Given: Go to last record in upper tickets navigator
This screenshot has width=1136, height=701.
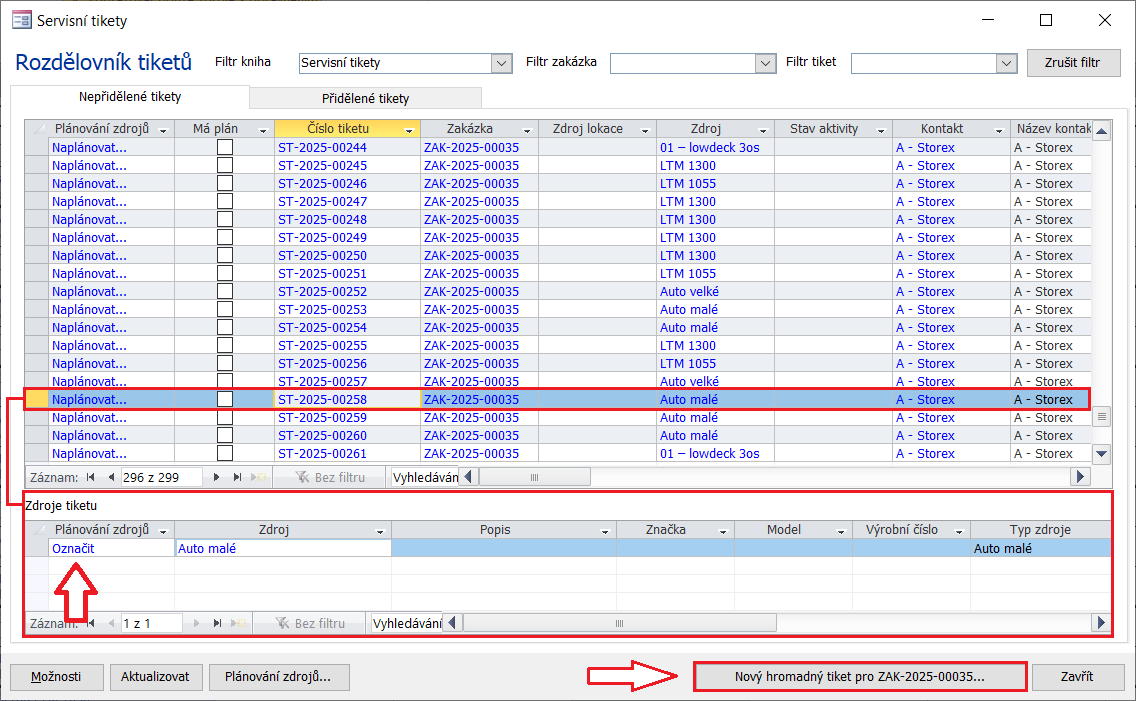Looking at the screenshot, I should pyautogui.click(x=238, y=478).
